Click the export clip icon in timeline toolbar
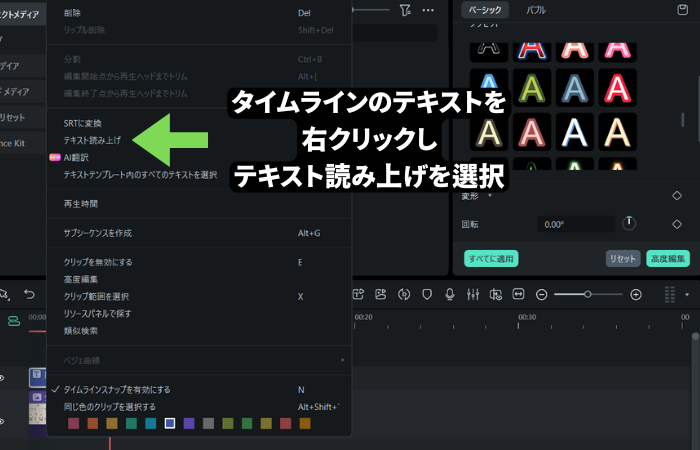This screenshot has width=700, height=450. click(x=358, y=294)
